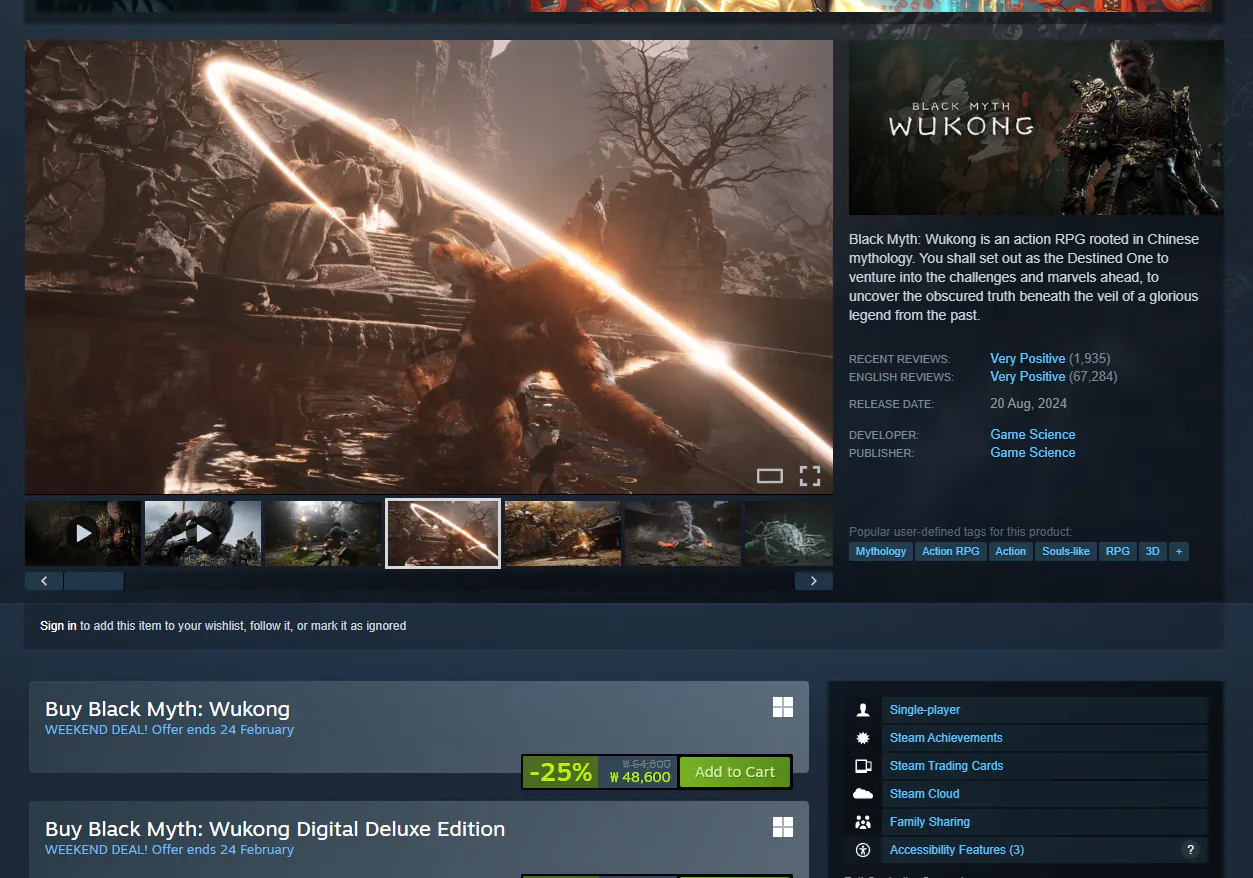Open fullscreen view of the trailer
This screenshot has width=1253, height=878.
tap(810, 475)
